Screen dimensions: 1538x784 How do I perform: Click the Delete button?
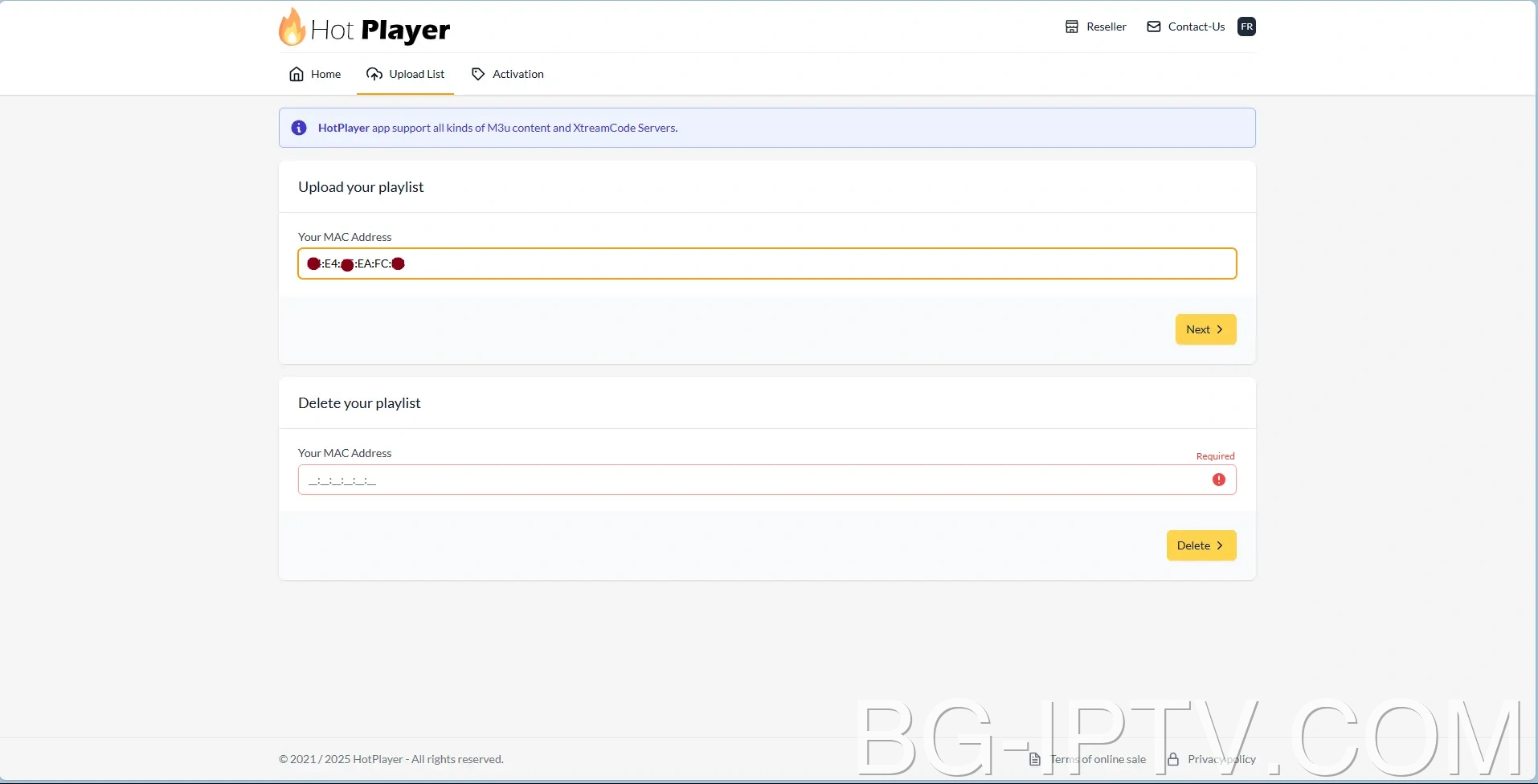(x=1201, y=545)
